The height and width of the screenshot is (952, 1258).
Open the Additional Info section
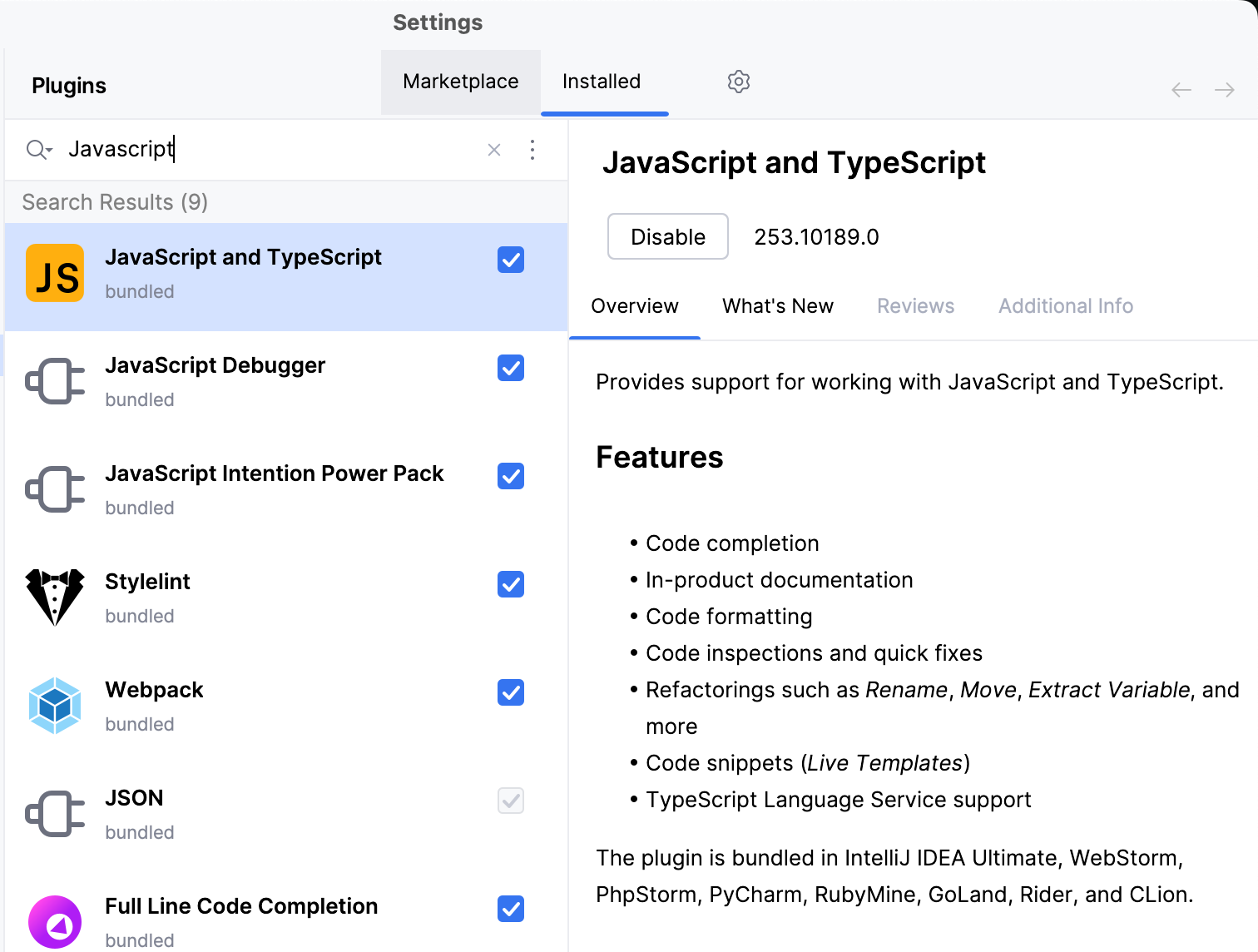click(x=1065, y=306)
